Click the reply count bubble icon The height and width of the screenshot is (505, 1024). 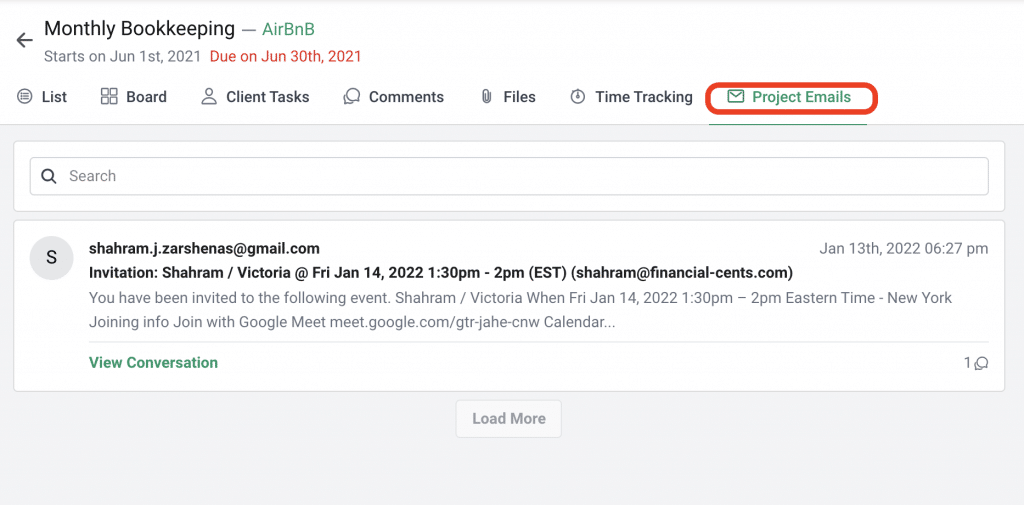pyautogui.click(x=981, y=363)
